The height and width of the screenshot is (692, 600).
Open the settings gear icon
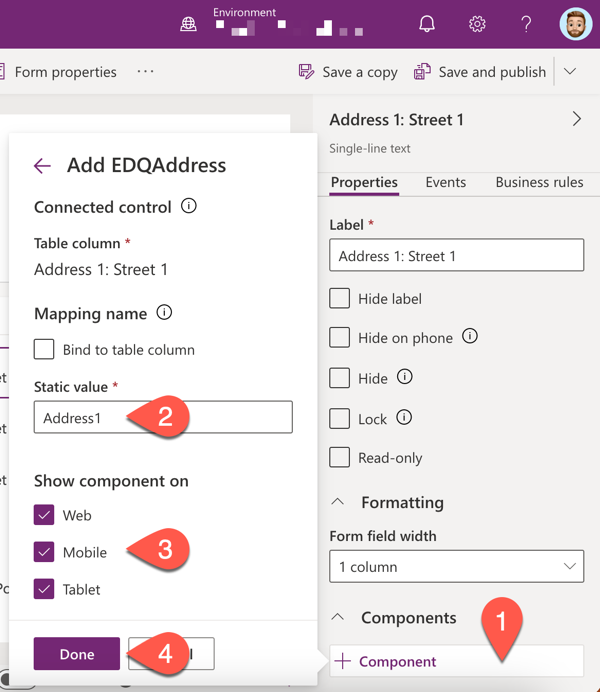477,23
